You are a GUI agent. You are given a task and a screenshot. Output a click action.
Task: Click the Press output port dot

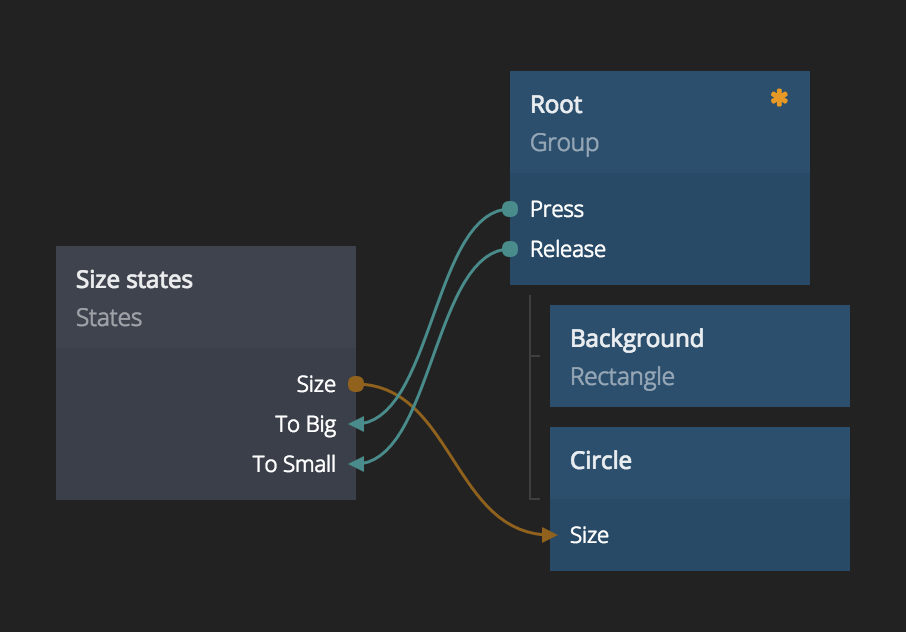coord(510,209)
